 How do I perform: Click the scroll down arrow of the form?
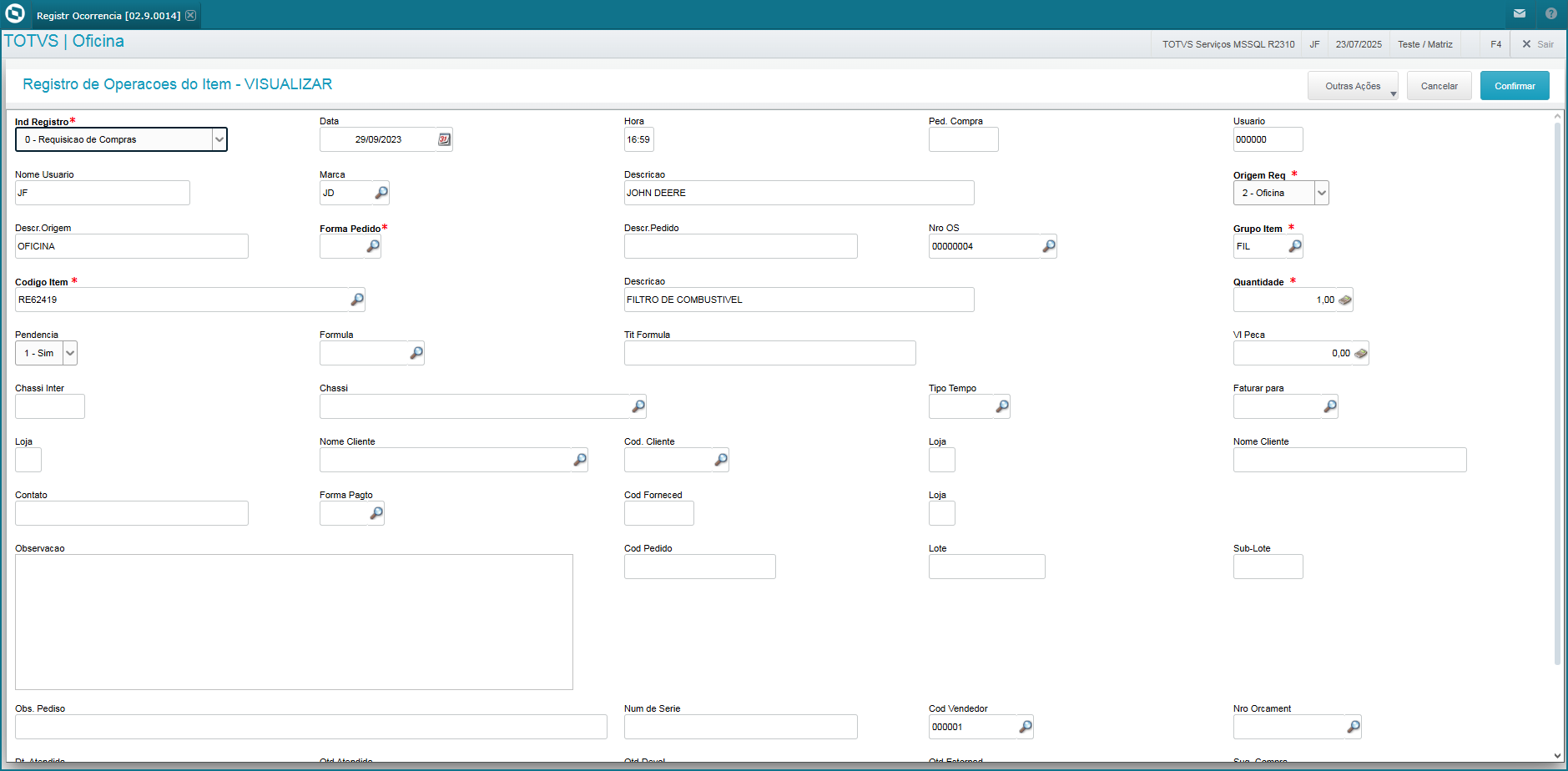pos(1557,756)
